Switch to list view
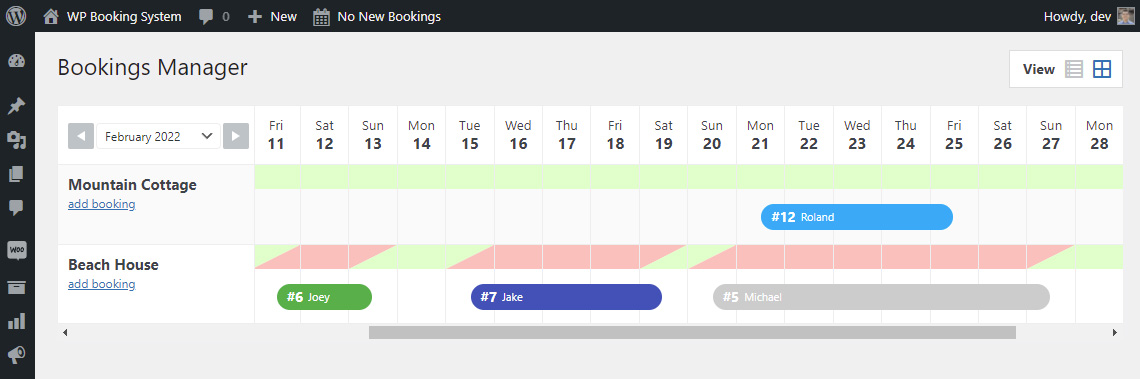 1074,69
